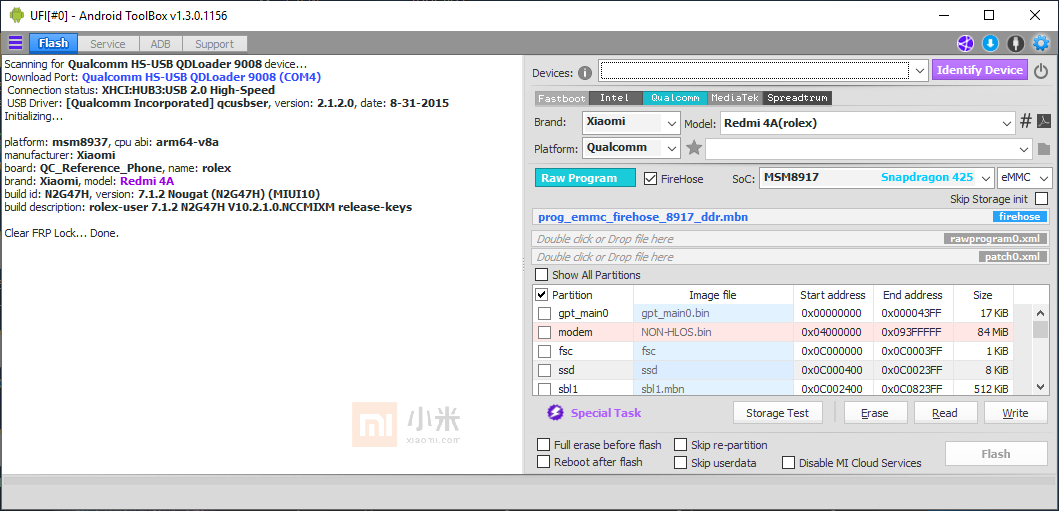Screen dimensions: 1059x511
Task: Select the MediaTek mode tab
Action: (735, 98)
